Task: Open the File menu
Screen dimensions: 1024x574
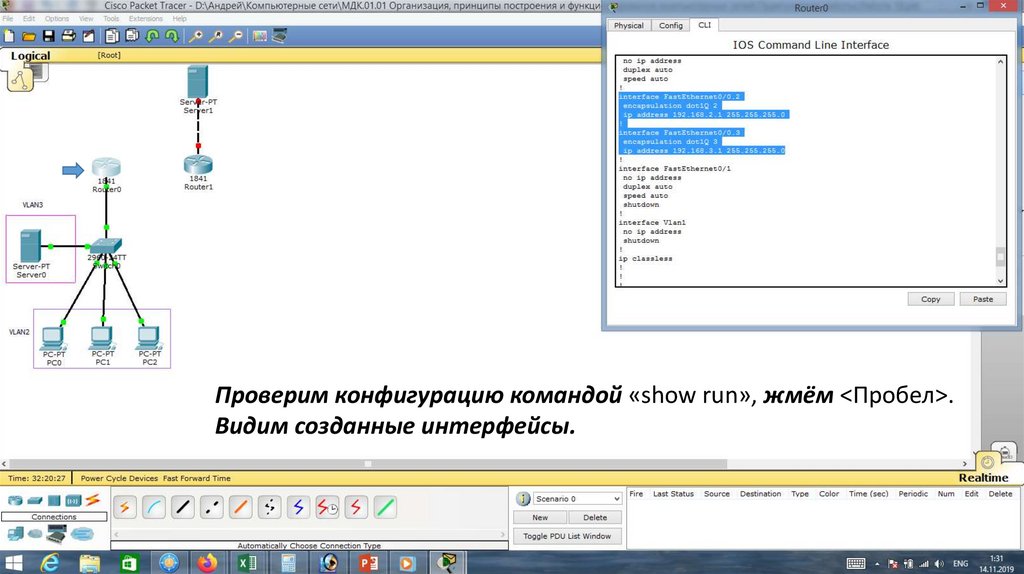Action: tap(8, 18)
